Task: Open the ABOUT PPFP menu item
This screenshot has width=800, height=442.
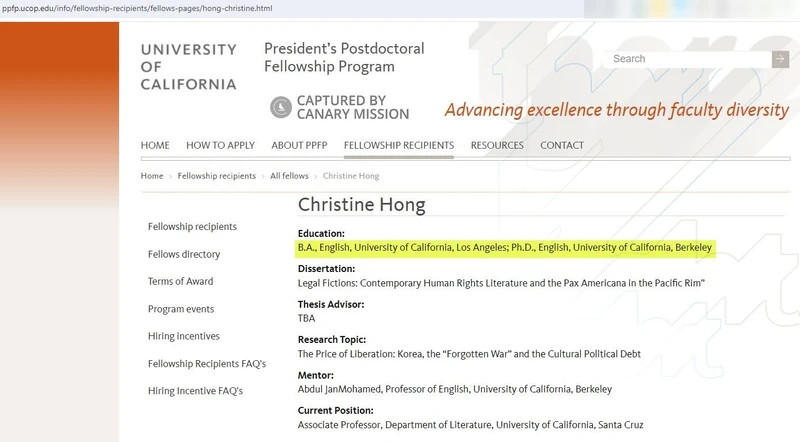Action: click(299, 145)
